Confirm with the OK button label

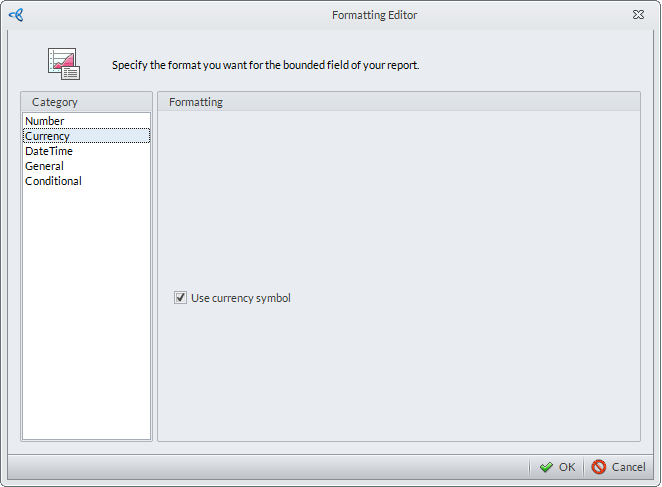pos(567,467)
